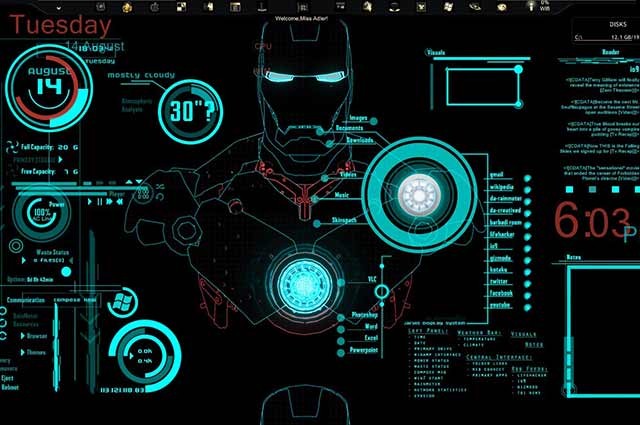
Task: Open the Documents folder launcher
Action: pyautogui.click(x=349, y=128)
